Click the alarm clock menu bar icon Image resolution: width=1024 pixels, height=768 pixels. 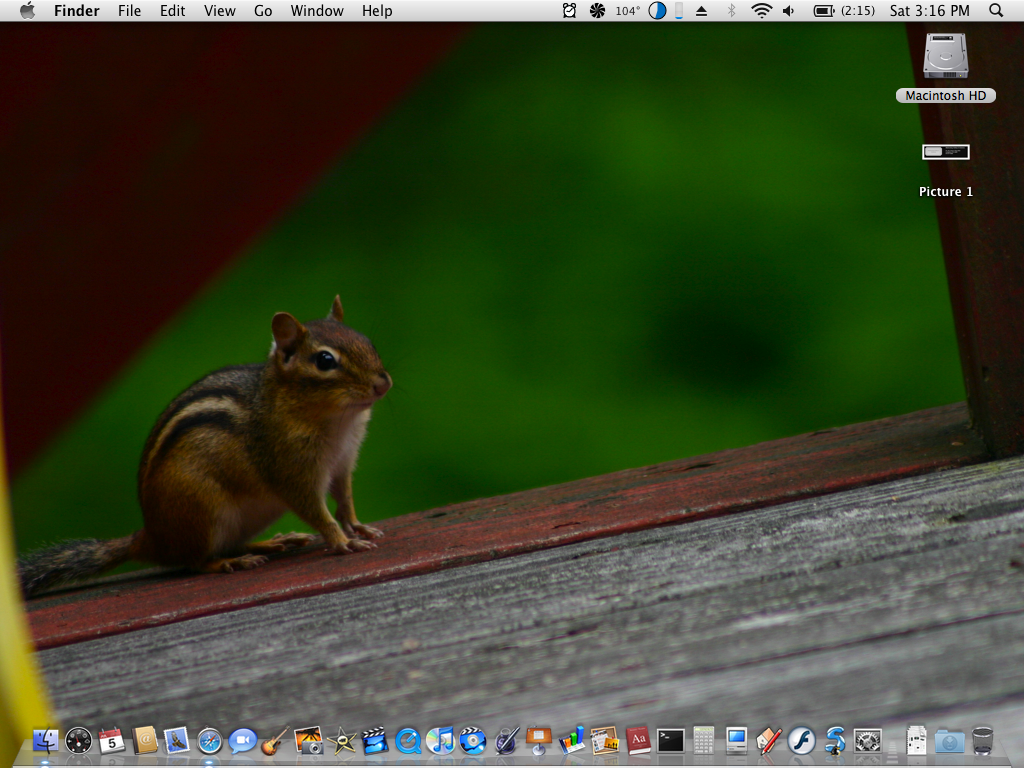[569, 10]
